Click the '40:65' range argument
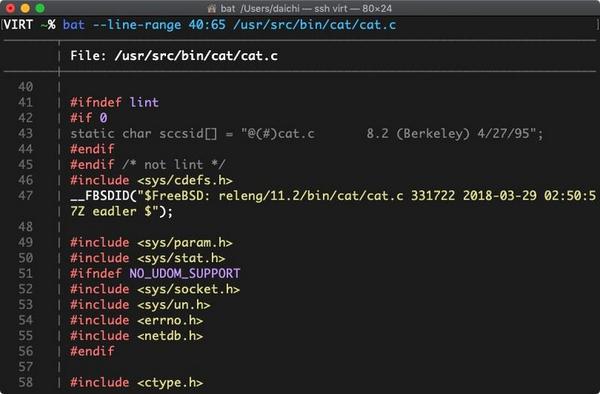The height and width of the screenshot is (394, 600). pos(207,25)
